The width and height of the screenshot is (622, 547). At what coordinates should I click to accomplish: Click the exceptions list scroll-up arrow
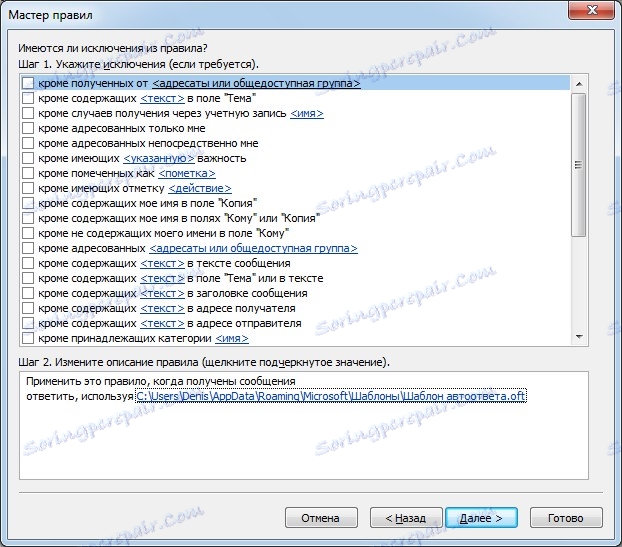[579, 84]
